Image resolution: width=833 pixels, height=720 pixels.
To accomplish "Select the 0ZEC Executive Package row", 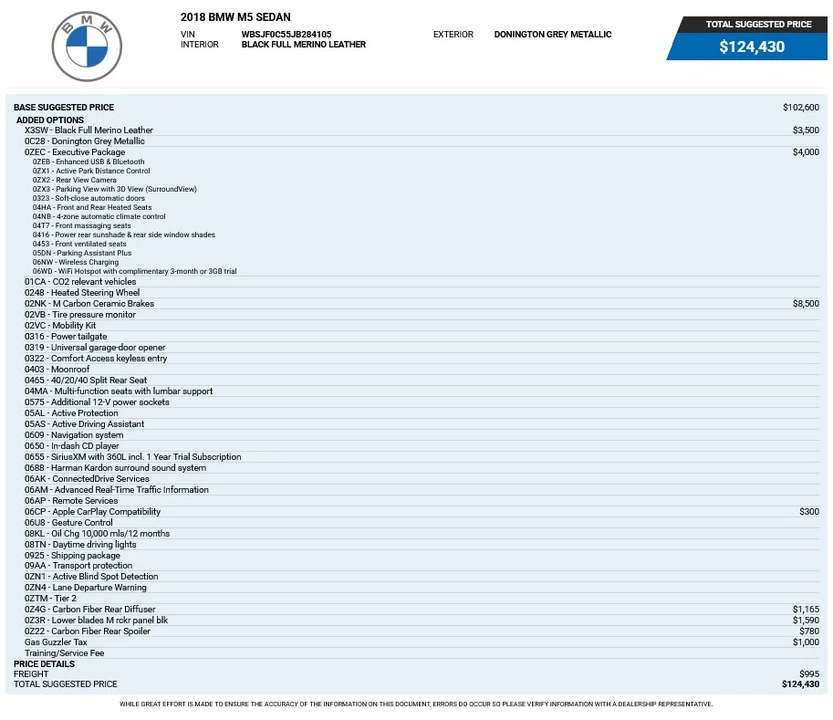I will 422,152.
